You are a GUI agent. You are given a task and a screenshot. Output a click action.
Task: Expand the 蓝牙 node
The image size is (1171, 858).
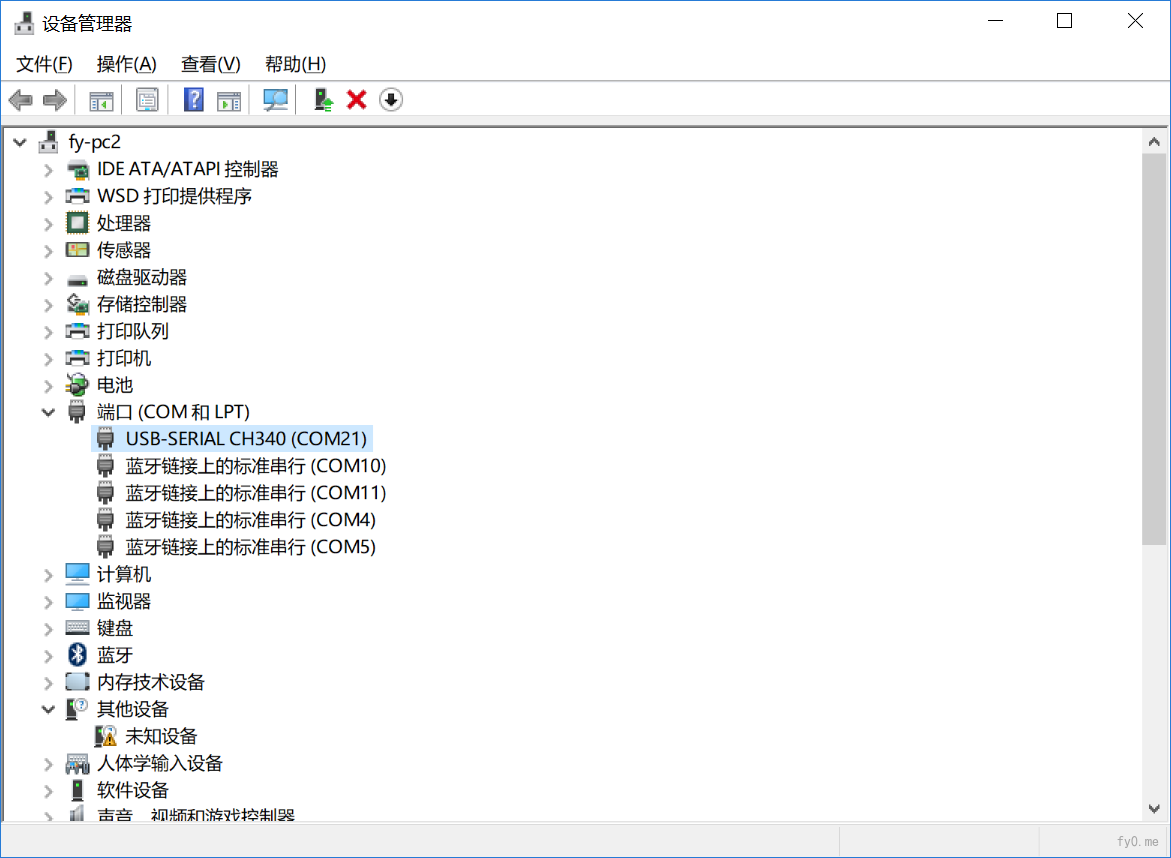pyautogui.click(x=49, y=656)
